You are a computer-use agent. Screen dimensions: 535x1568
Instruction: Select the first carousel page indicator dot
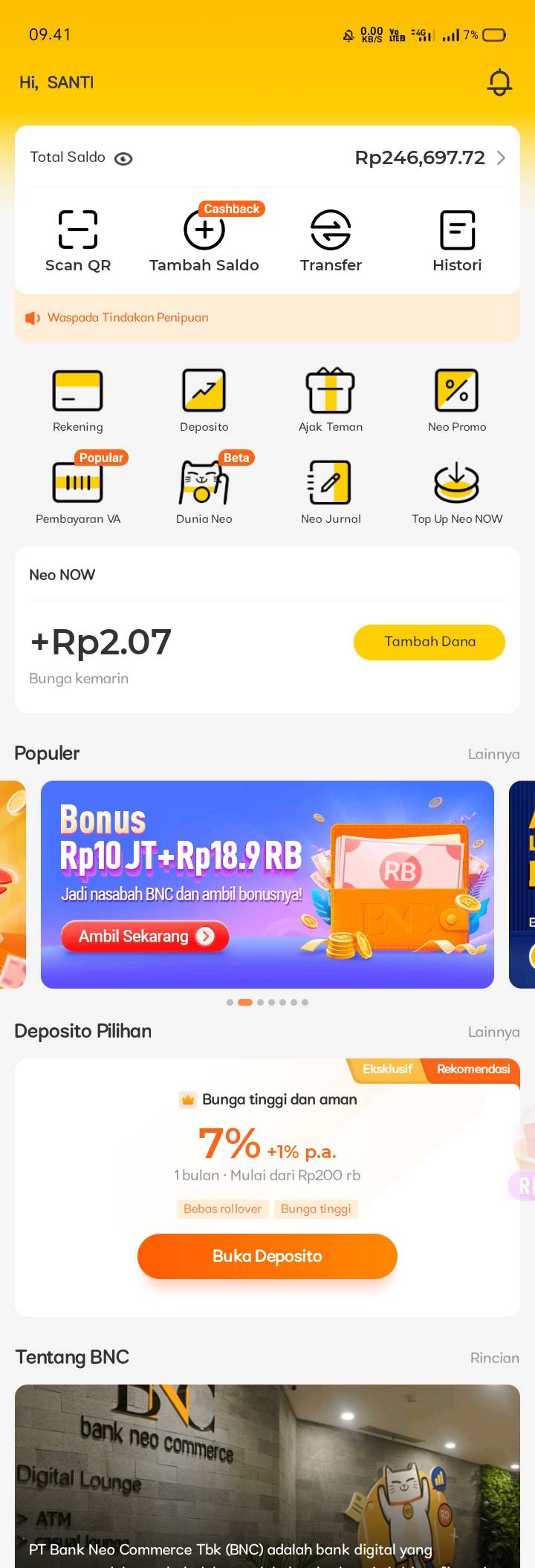tap(230, 1002)
